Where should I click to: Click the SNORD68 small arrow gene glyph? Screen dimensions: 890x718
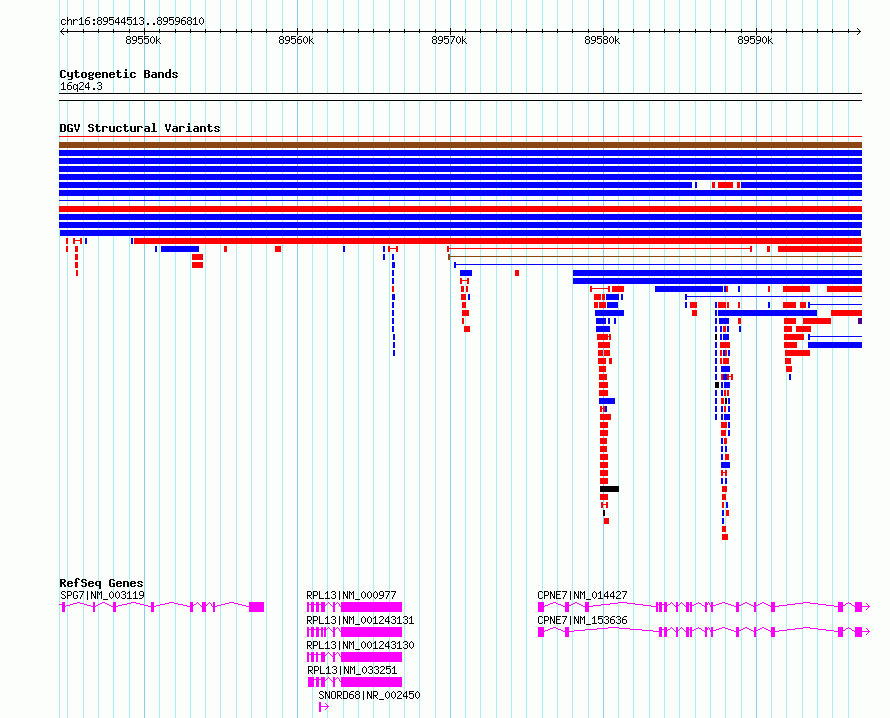click(324, 707)
